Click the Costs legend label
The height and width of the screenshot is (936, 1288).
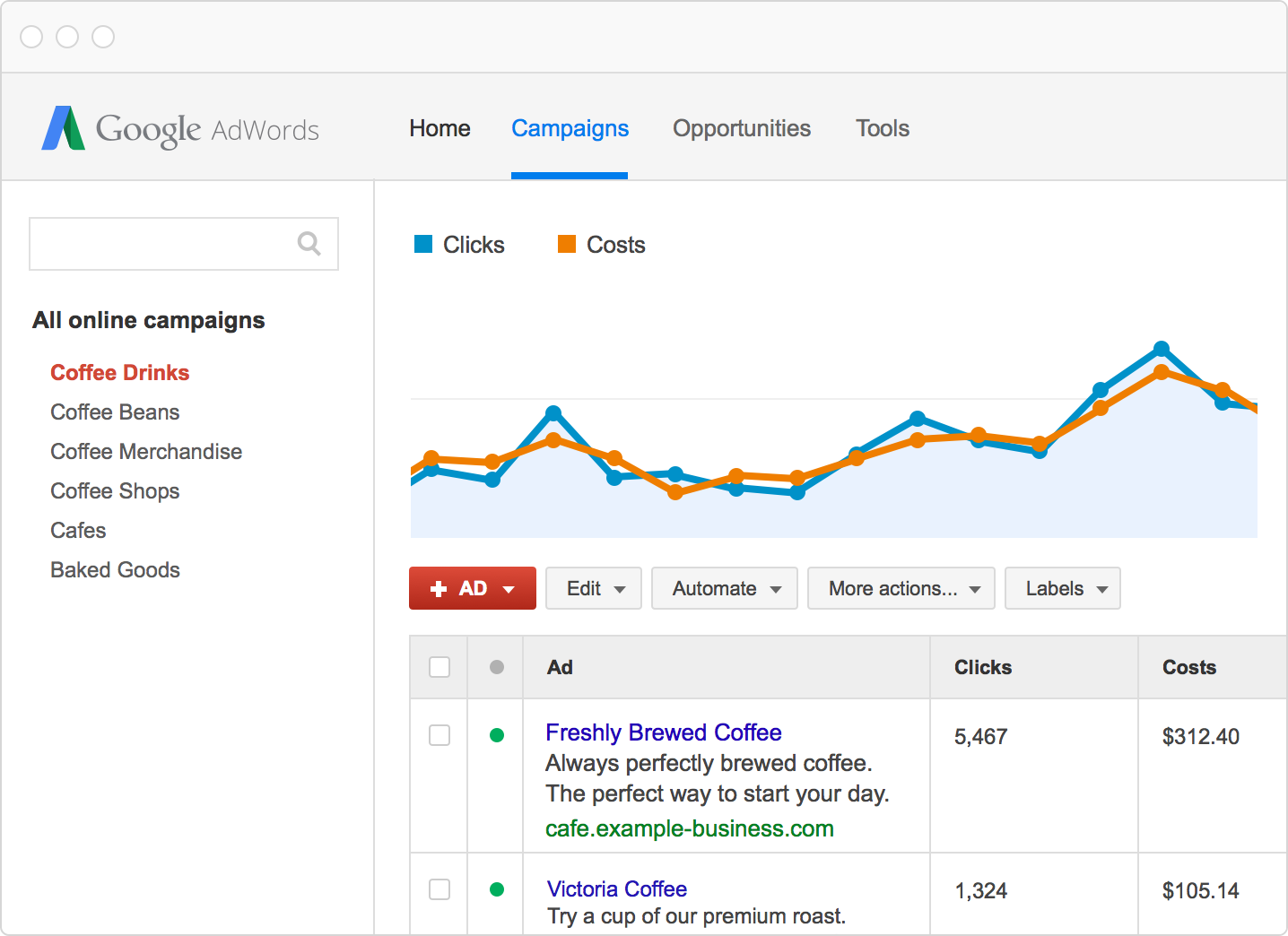(616, 245)
